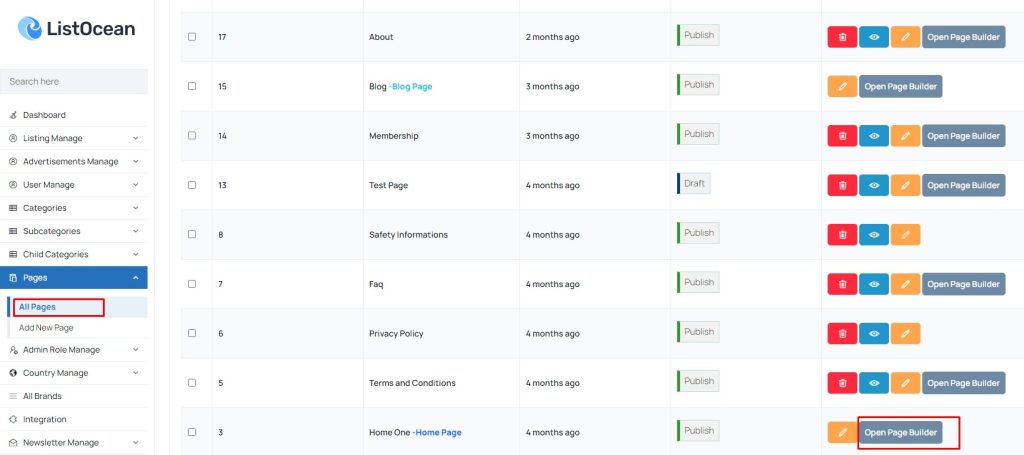This screenshot has height=455, width=1024.
Task: Expand the Listing Manage menu
Action: [74, 138]
